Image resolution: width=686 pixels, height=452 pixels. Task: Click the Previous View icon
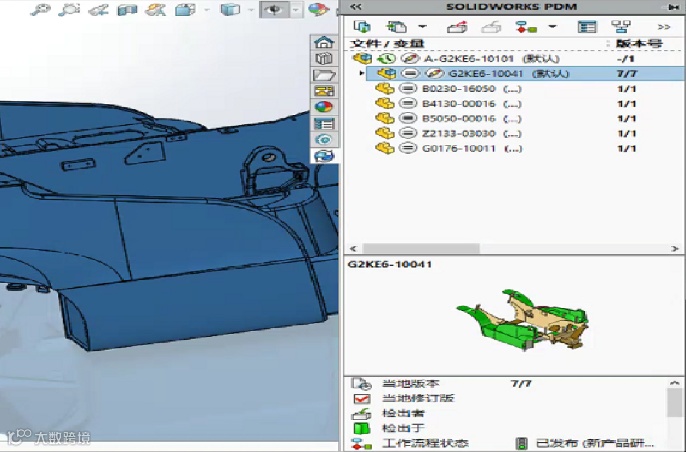(98, 9)
